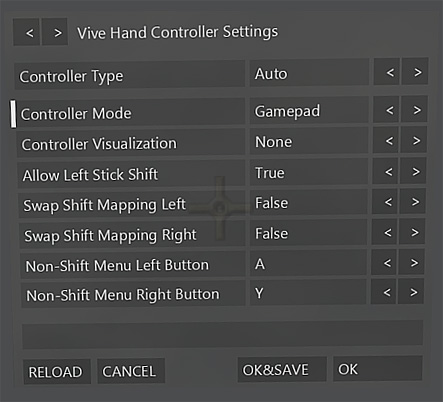Go to previous settings page arrow
Screen dimensions: 443x402
(x=26, y=32)
